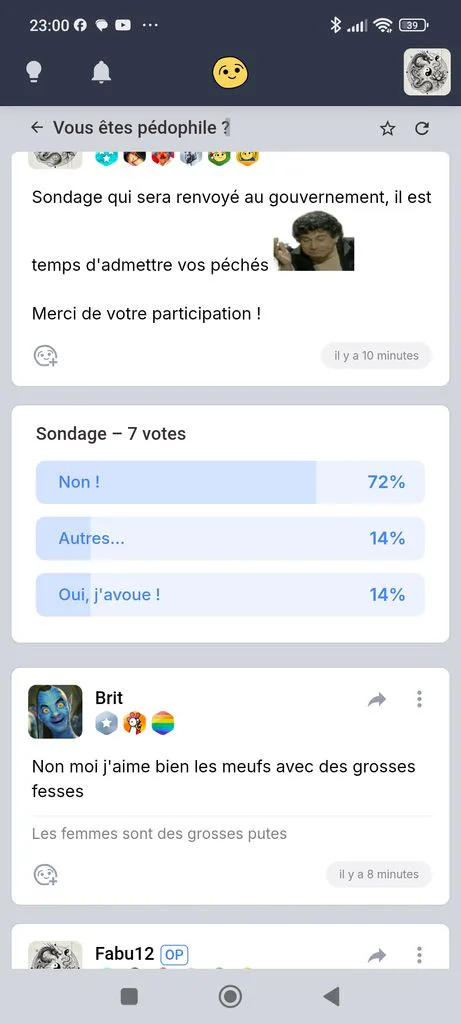The image size is (461, 1024).
Task: Tap the yellow smiley logo at the top center
Action: pos(230,72)
